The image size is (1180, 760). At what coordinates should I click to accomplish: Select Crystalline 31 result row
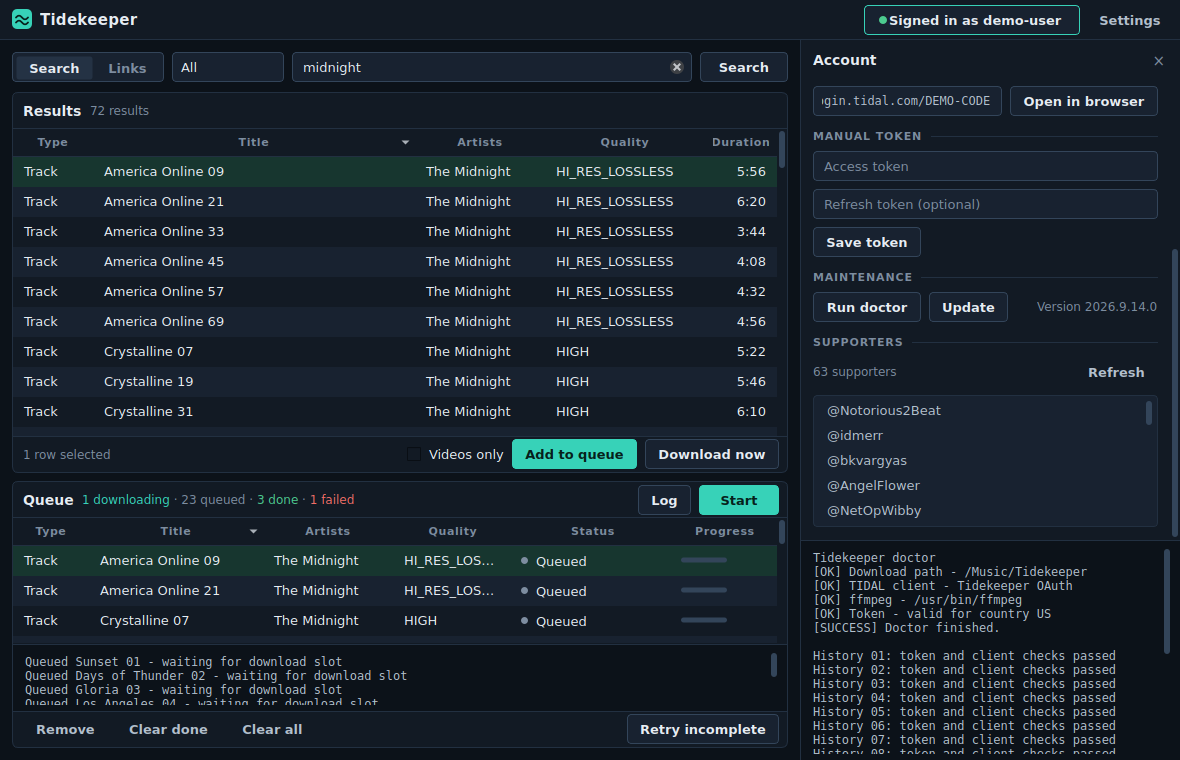pyautogui.click(x=395, y=412)
